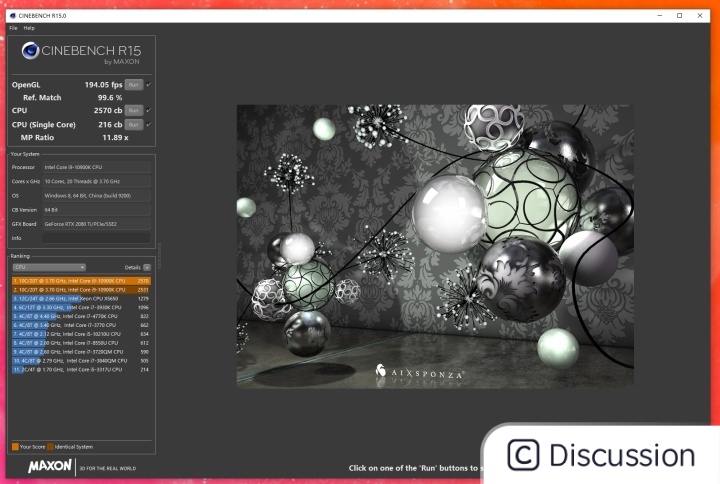
Task: Select the Core i7-3930K ranking row
Action: click(81, 307)
